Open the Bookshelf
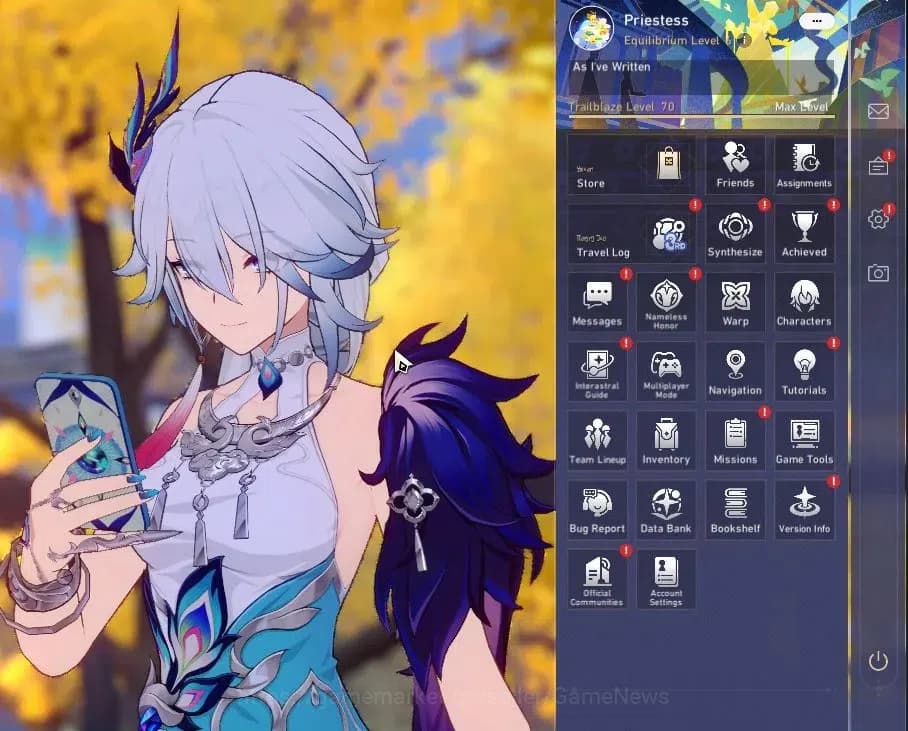908x731 pixels. 735,510
